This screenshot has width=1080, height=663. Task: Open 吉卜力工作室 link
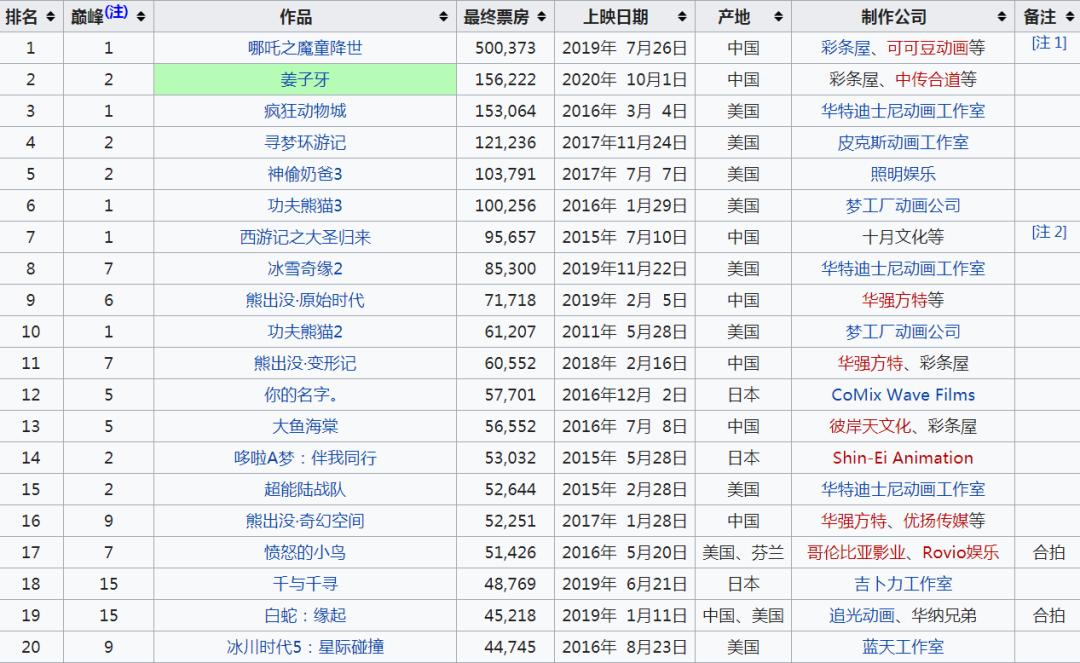(903, 584)
